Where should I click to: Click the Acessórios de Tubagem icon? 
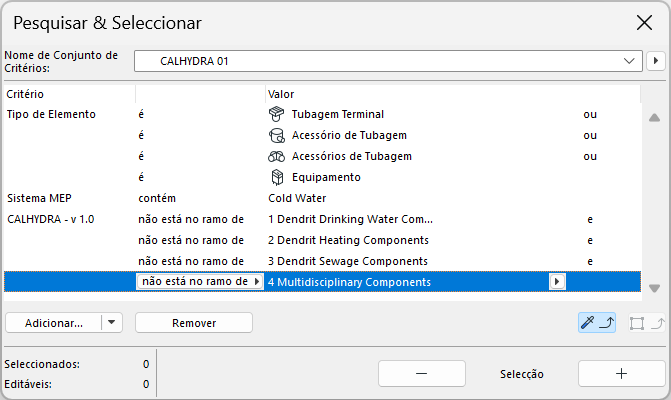click(277, 156)
